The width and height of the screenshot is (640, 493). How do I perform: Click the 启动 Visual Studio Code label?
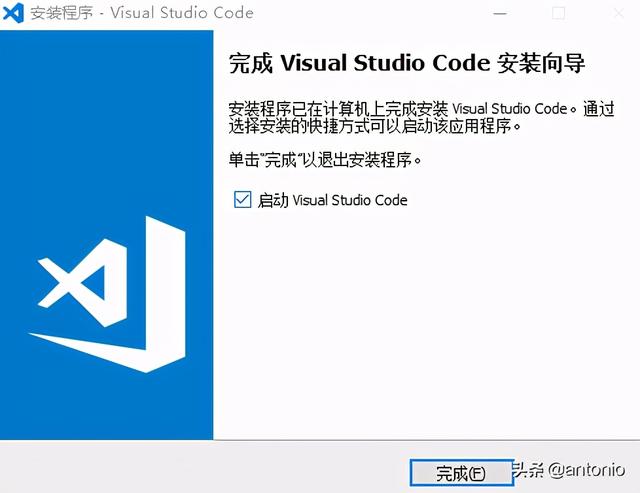point(333,200)
